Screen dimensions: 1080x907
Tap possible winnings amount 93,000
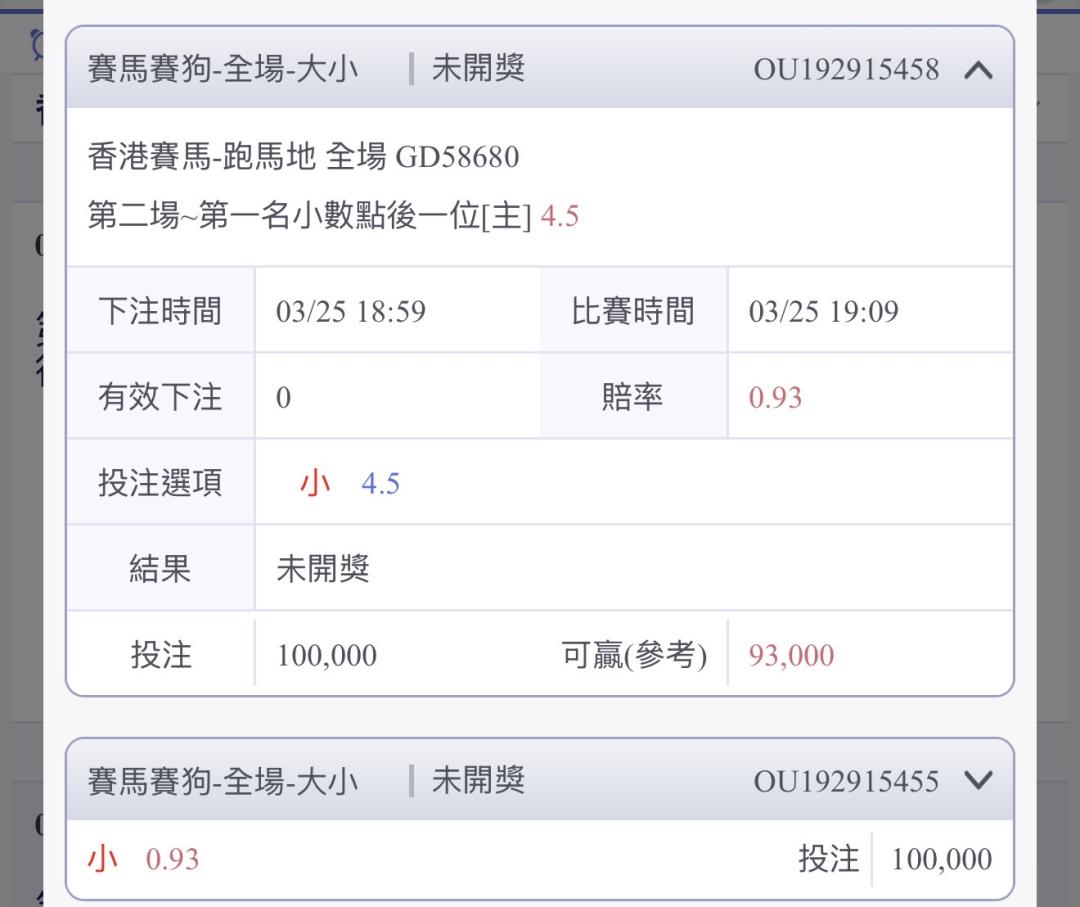[791, 656]
